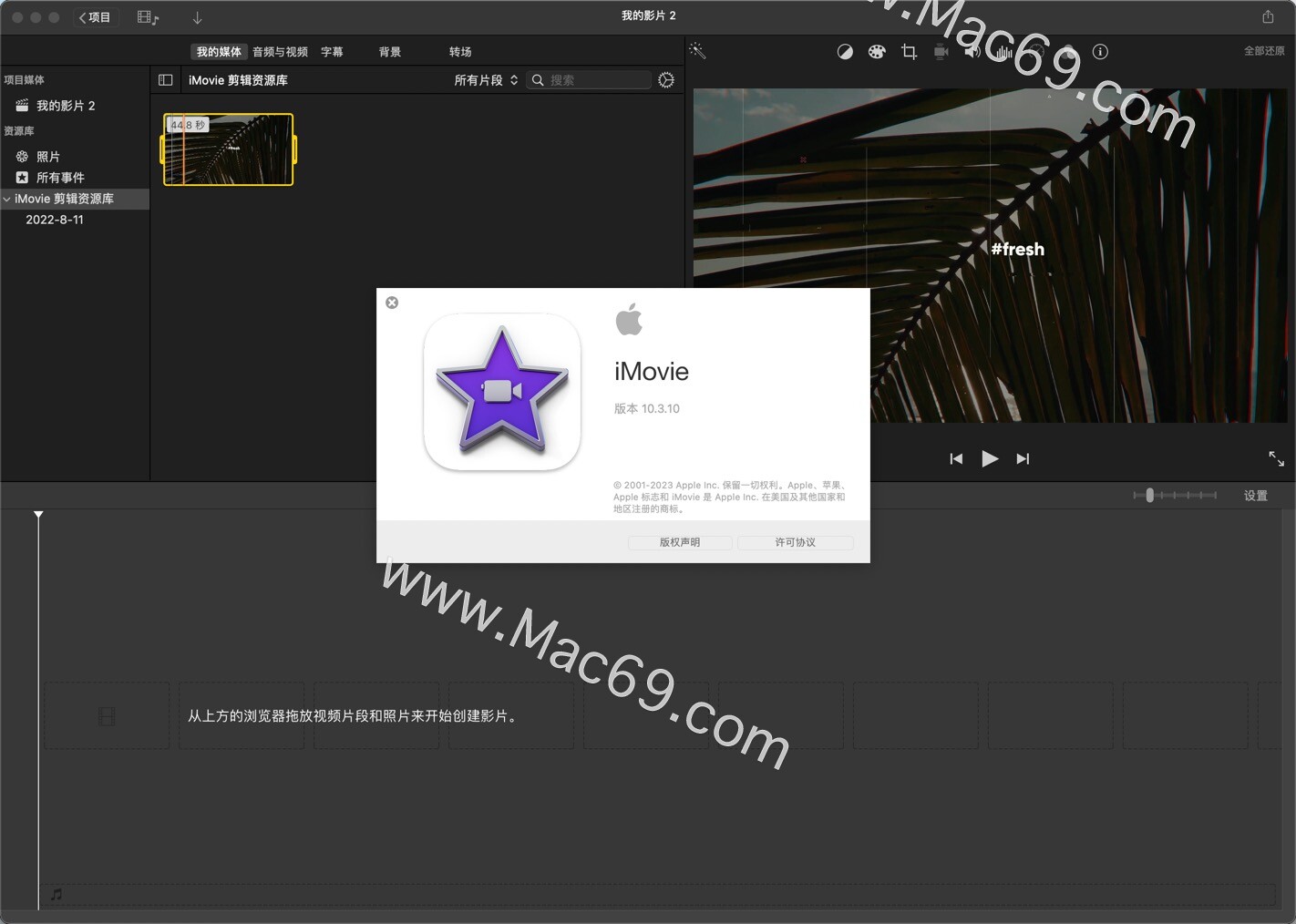The image size is (1296, 924).
Task: Play the movie preview
Action: click(x=990, y=458)
